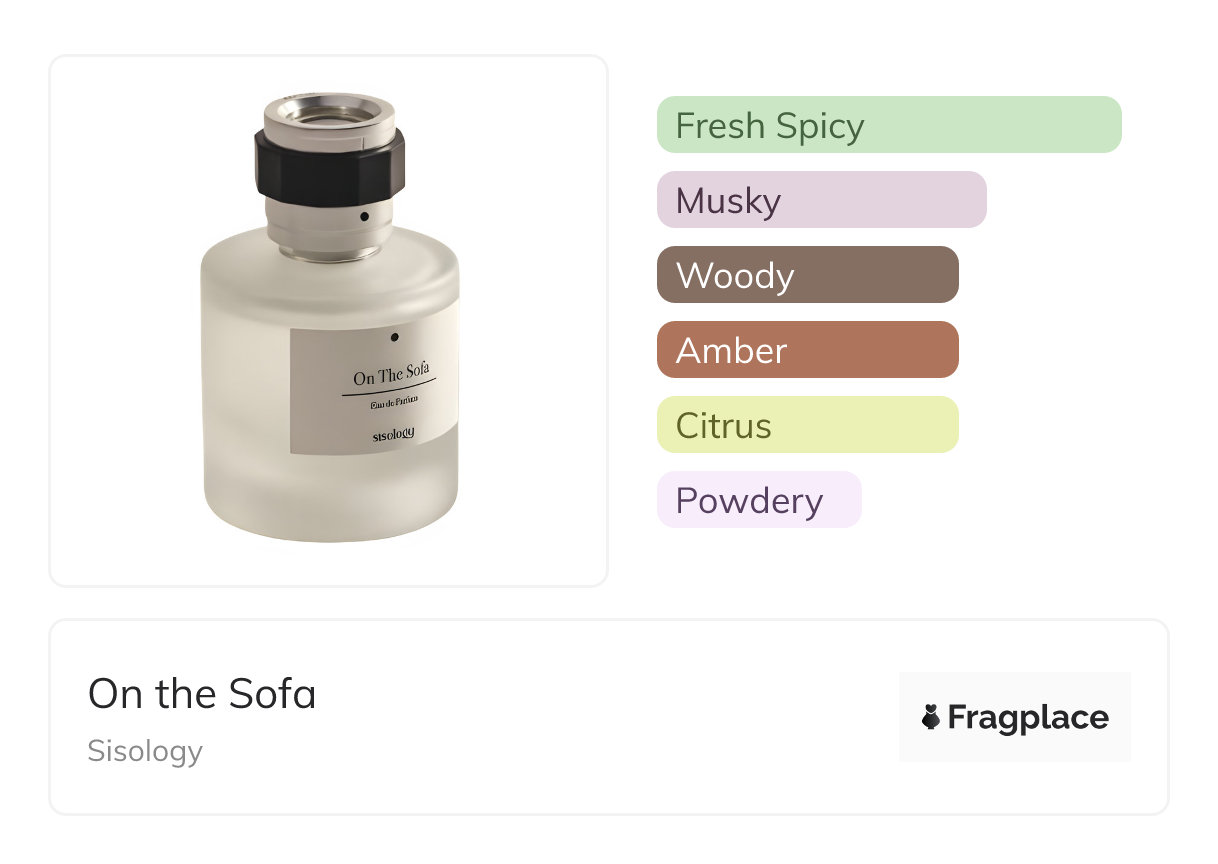Select the Fresh Spicy accord bar

(x=888, y=125)
